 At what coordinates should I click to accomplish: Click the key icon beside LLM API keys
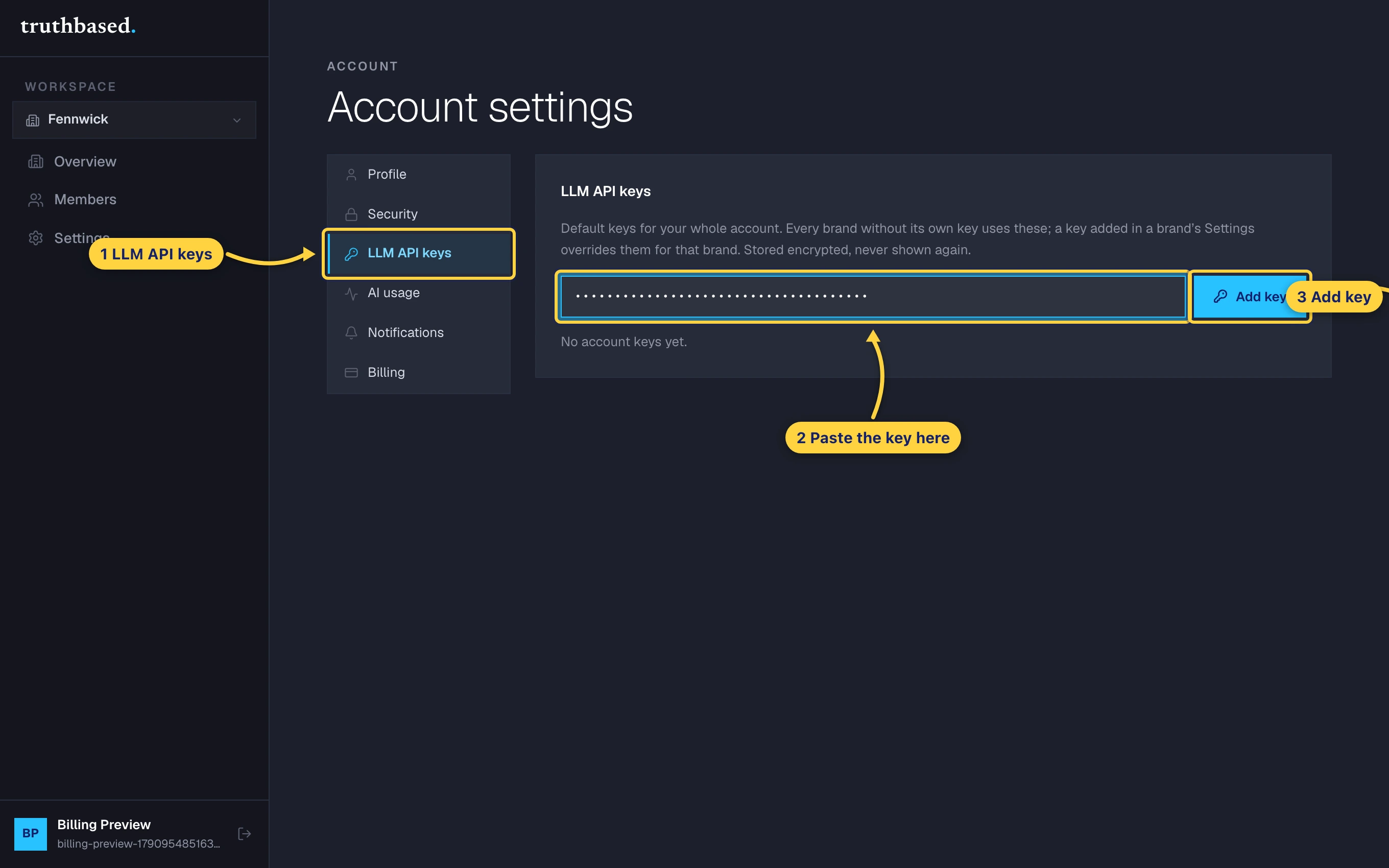(x=351, y=254)
